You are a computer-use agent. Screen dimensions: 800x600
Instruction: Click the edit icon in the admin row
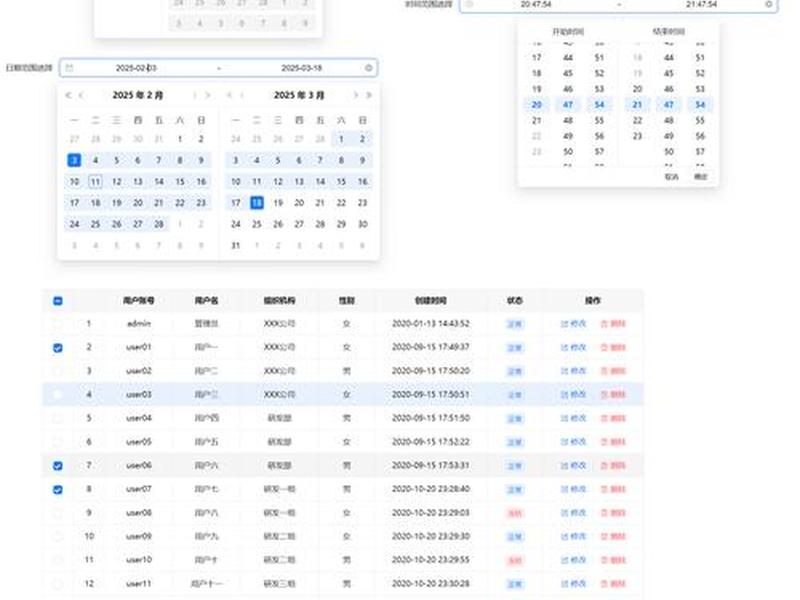click(564, 323)
